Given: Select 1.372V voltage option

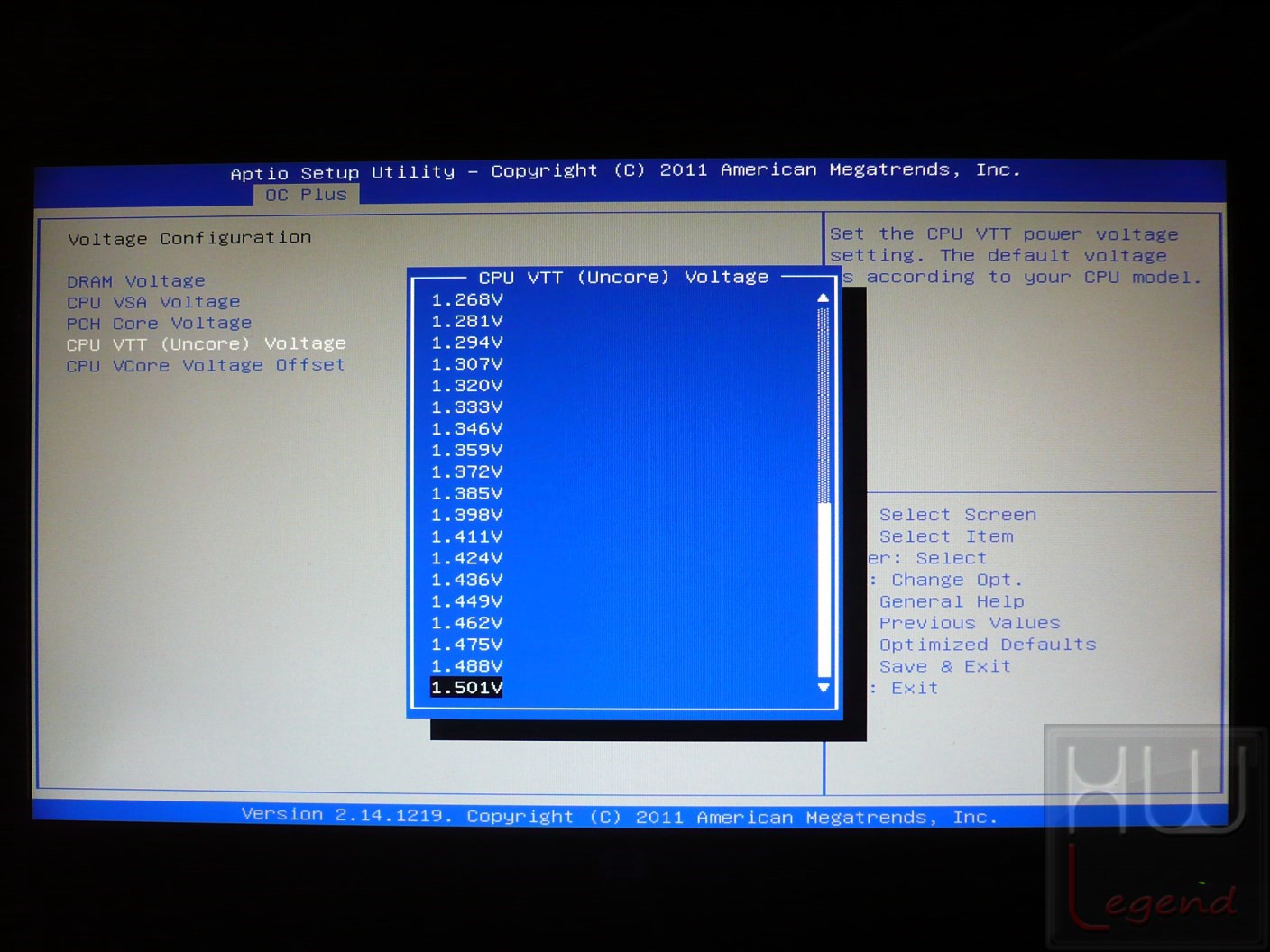Looking at the screenshot, I should click(x=467, y=471).
